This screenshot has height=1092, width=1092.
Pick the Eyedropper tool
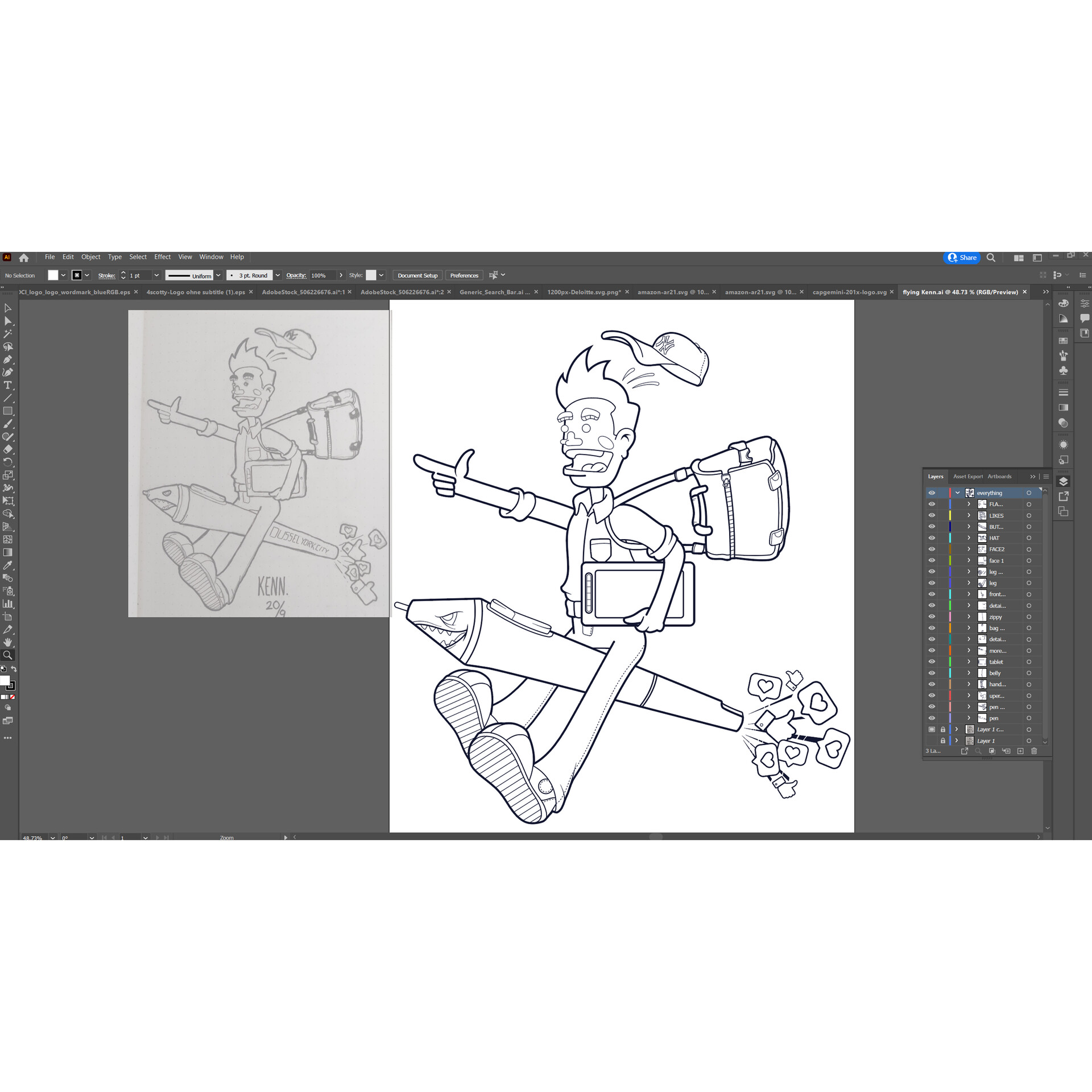tap(8, 565)
